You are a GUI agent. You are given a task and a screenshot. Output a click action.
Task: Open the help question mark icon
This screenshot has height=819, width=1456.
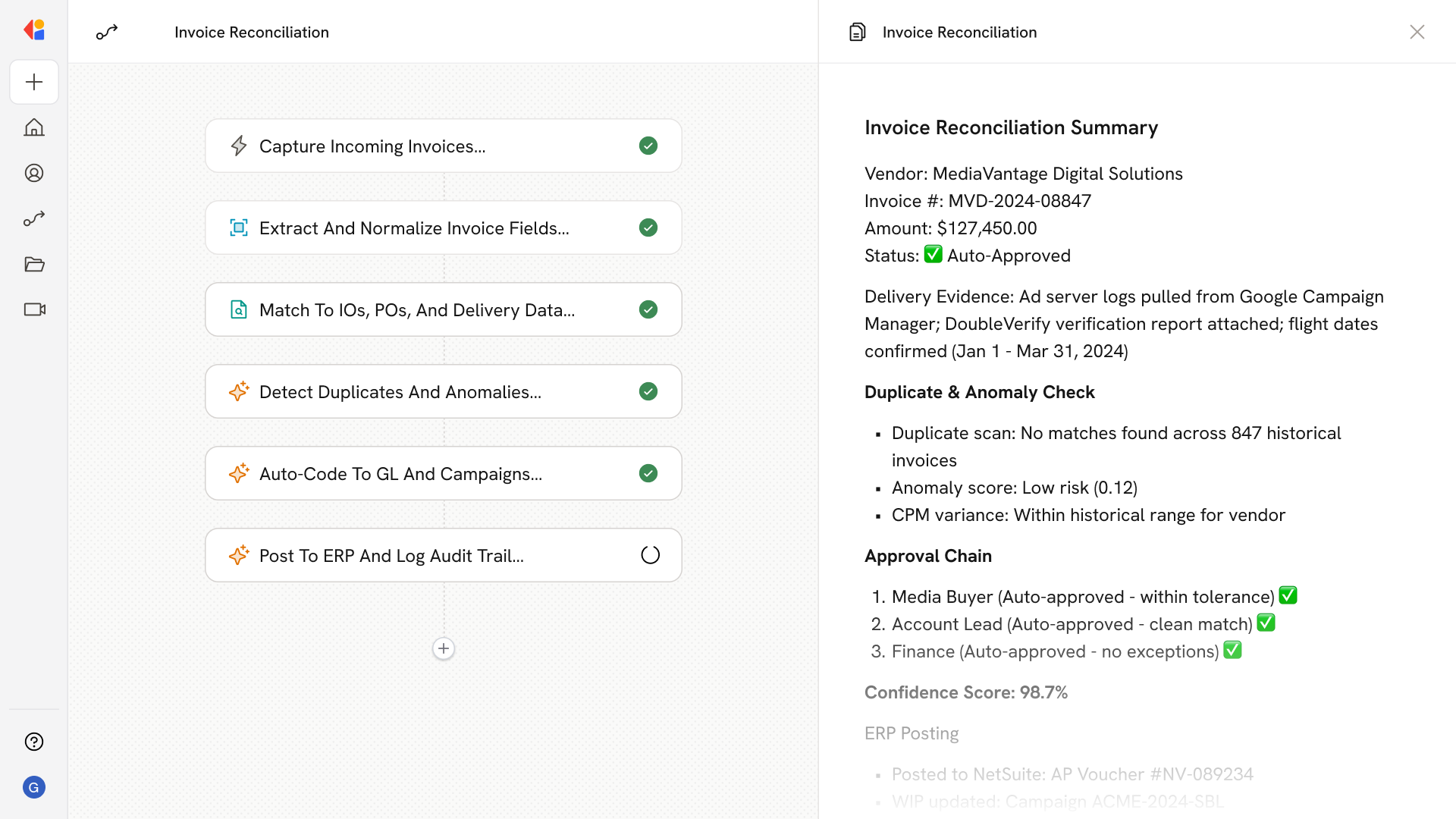coord(34,742)
